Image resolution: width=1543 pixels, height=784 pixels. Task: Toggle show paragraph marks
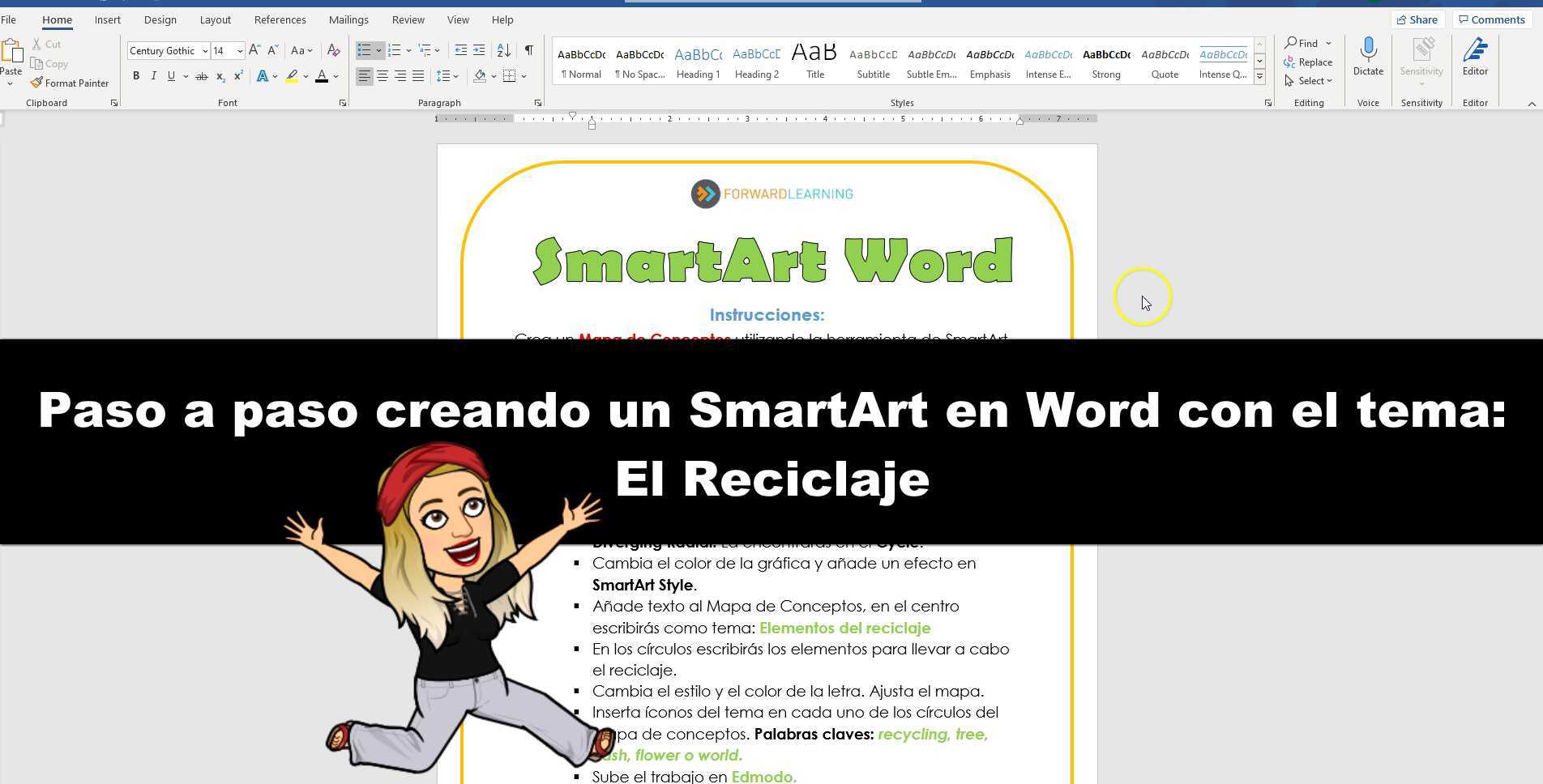pos(528,50)
